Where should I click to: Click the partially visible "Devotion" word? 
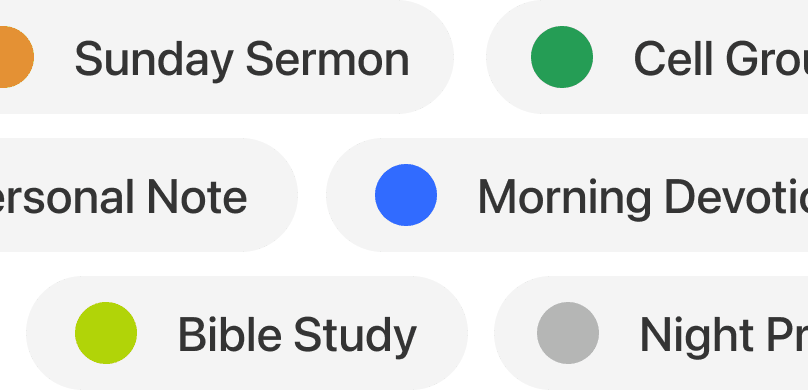tap(736, 197)
